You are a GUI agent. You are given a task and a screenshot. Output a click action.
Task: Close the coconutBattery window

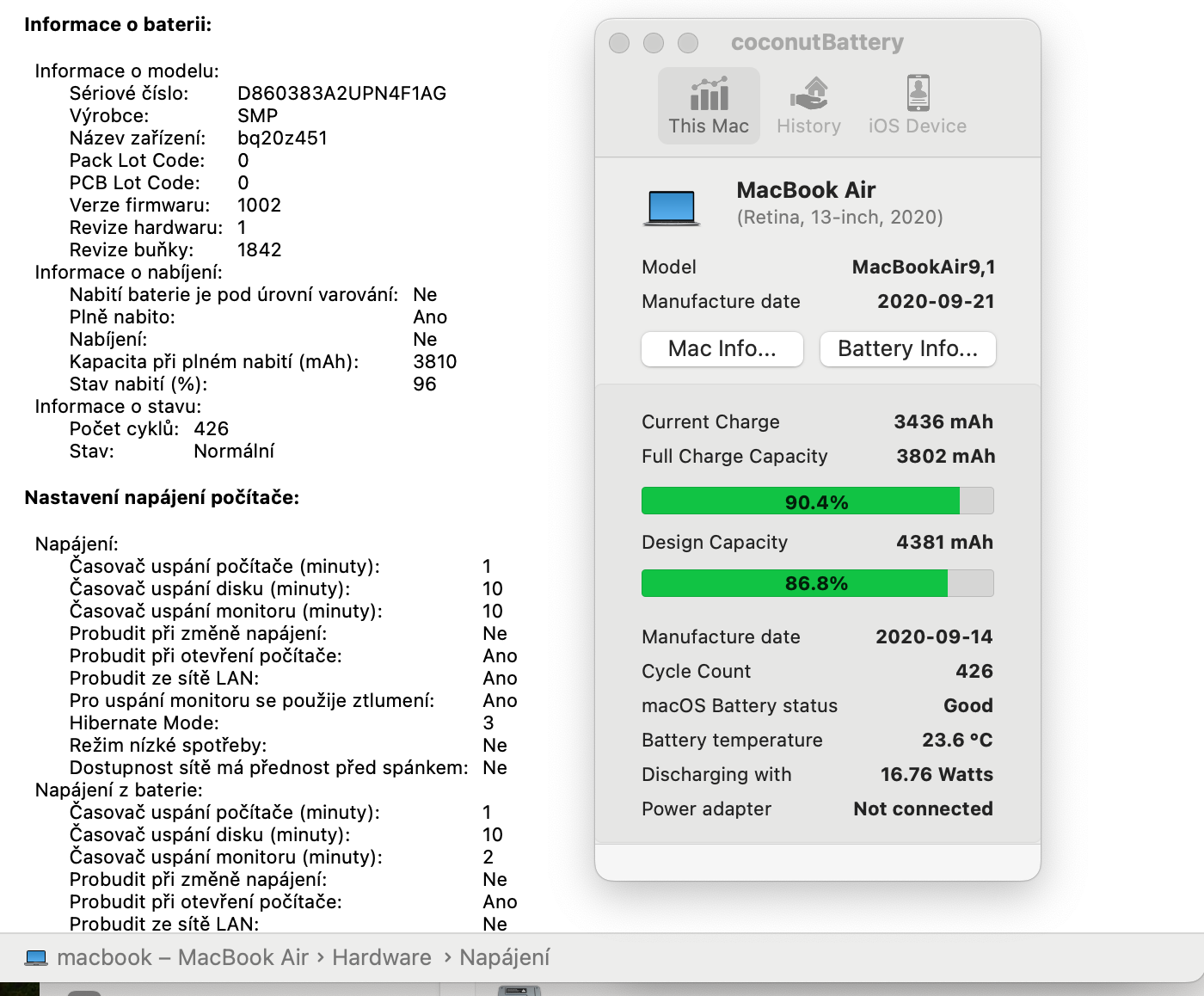tap(619, 43)
